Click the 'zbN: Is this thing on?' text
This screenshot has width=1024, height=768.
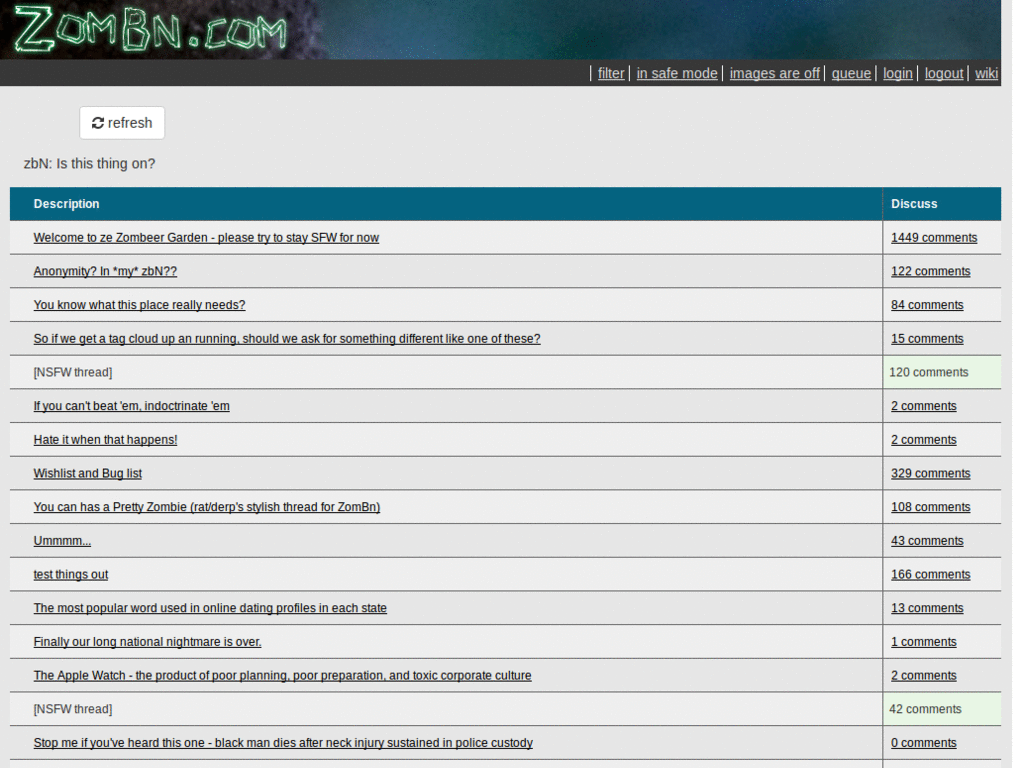click(89, 163)
